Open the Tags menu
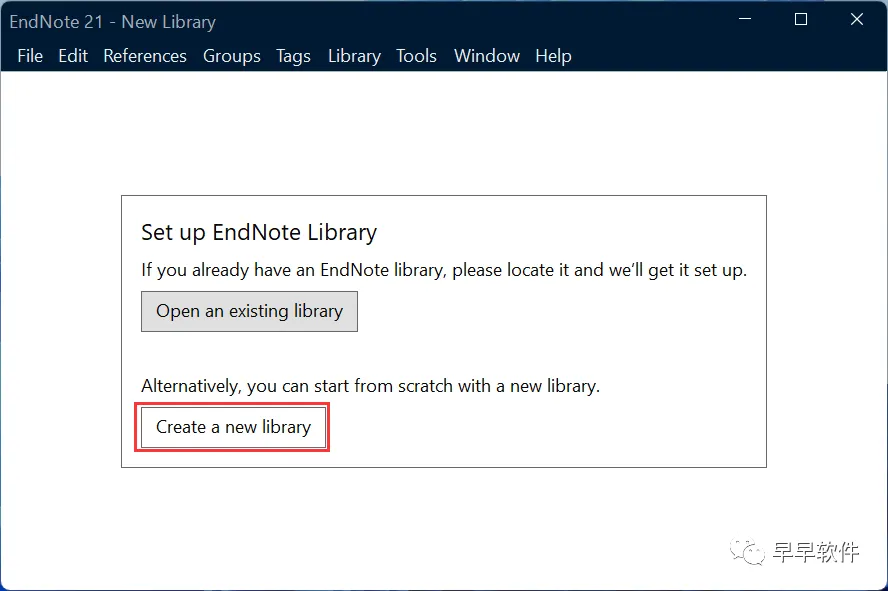 [x=293, y=56]
